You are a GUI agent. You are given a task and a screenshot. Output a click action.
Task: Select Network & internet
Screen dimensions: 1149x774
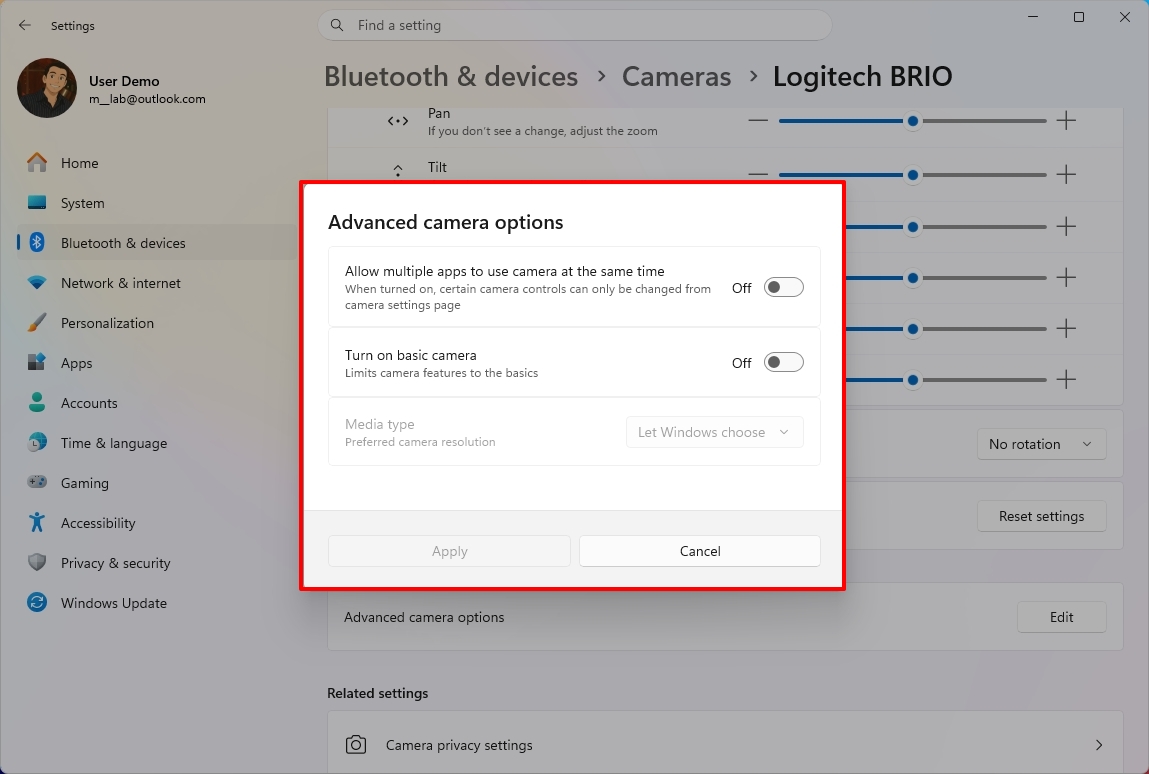(x=158, y=283)
